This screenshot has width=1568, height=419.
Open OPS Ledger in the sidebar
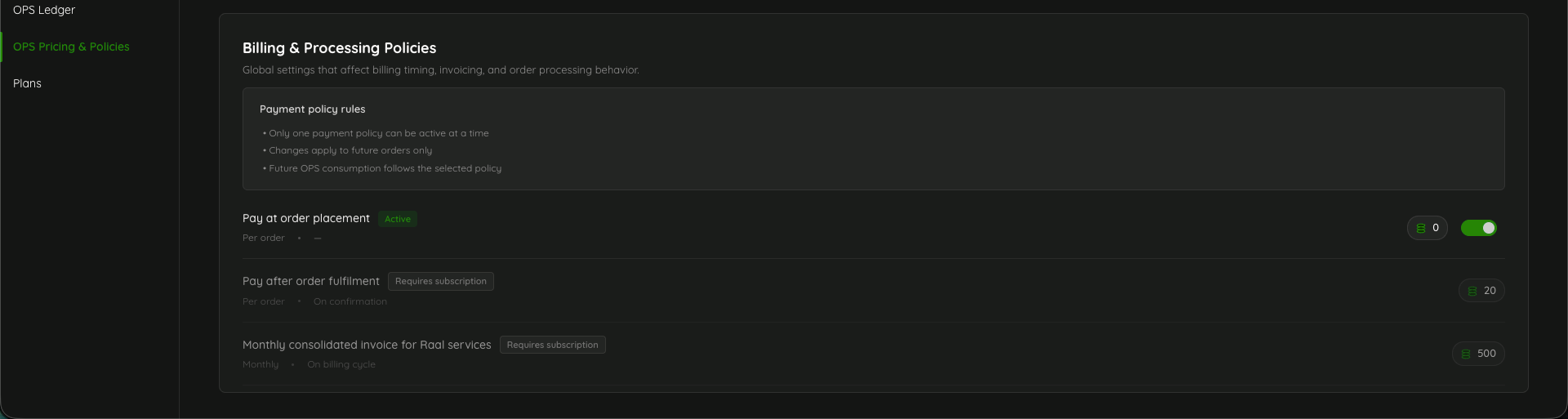click(x=44, y=10)
